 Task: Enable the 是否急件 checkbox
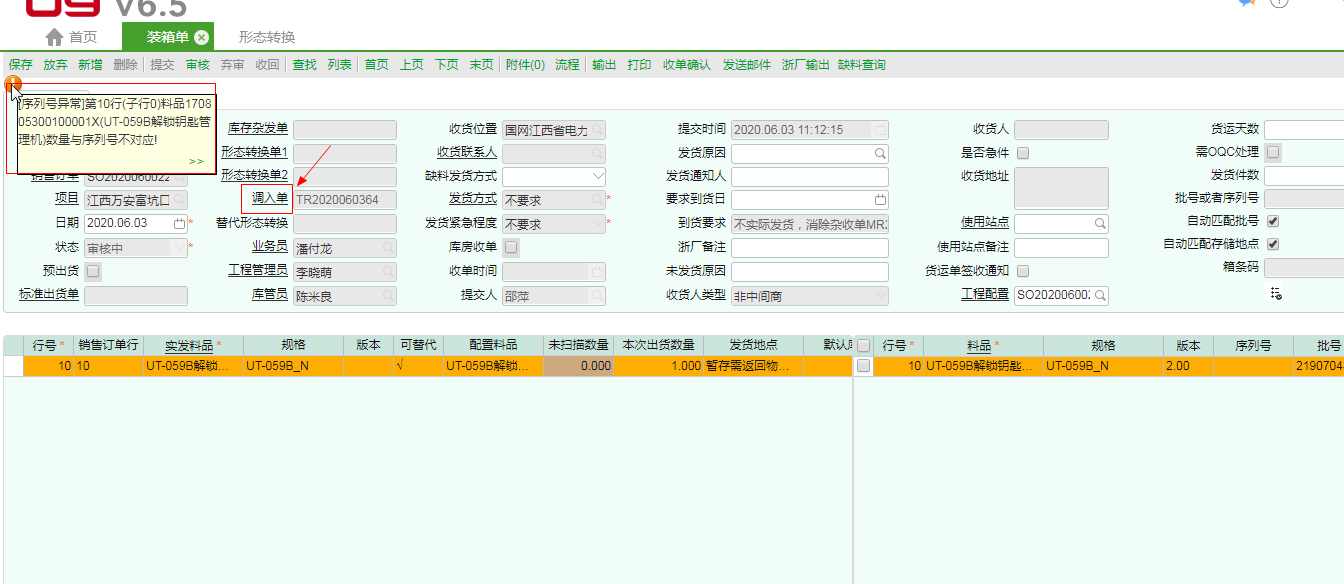(x=1022, y=154)
